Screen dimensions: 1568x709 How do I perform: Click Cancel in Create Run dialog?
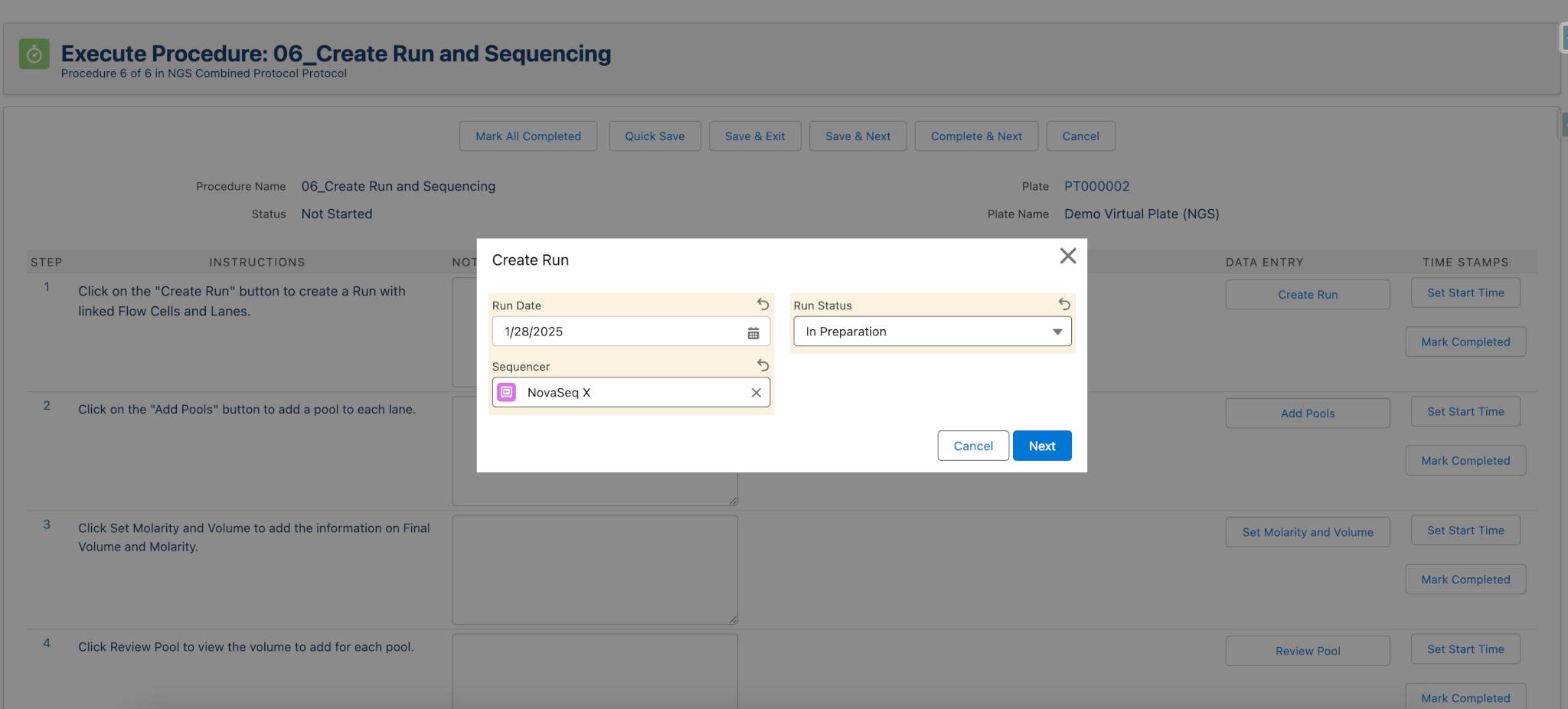pyautogui.click(x=973, y=446)
